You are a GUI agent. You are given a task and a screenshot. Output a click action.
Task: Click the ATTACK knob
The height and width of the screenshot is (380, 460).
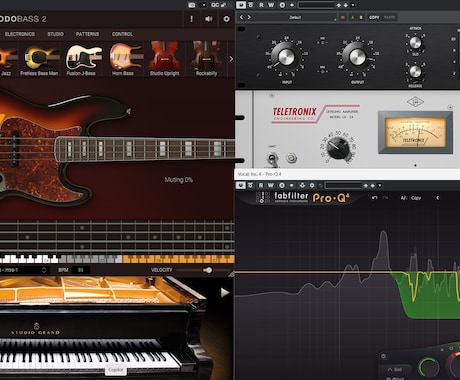pos(415,42)
